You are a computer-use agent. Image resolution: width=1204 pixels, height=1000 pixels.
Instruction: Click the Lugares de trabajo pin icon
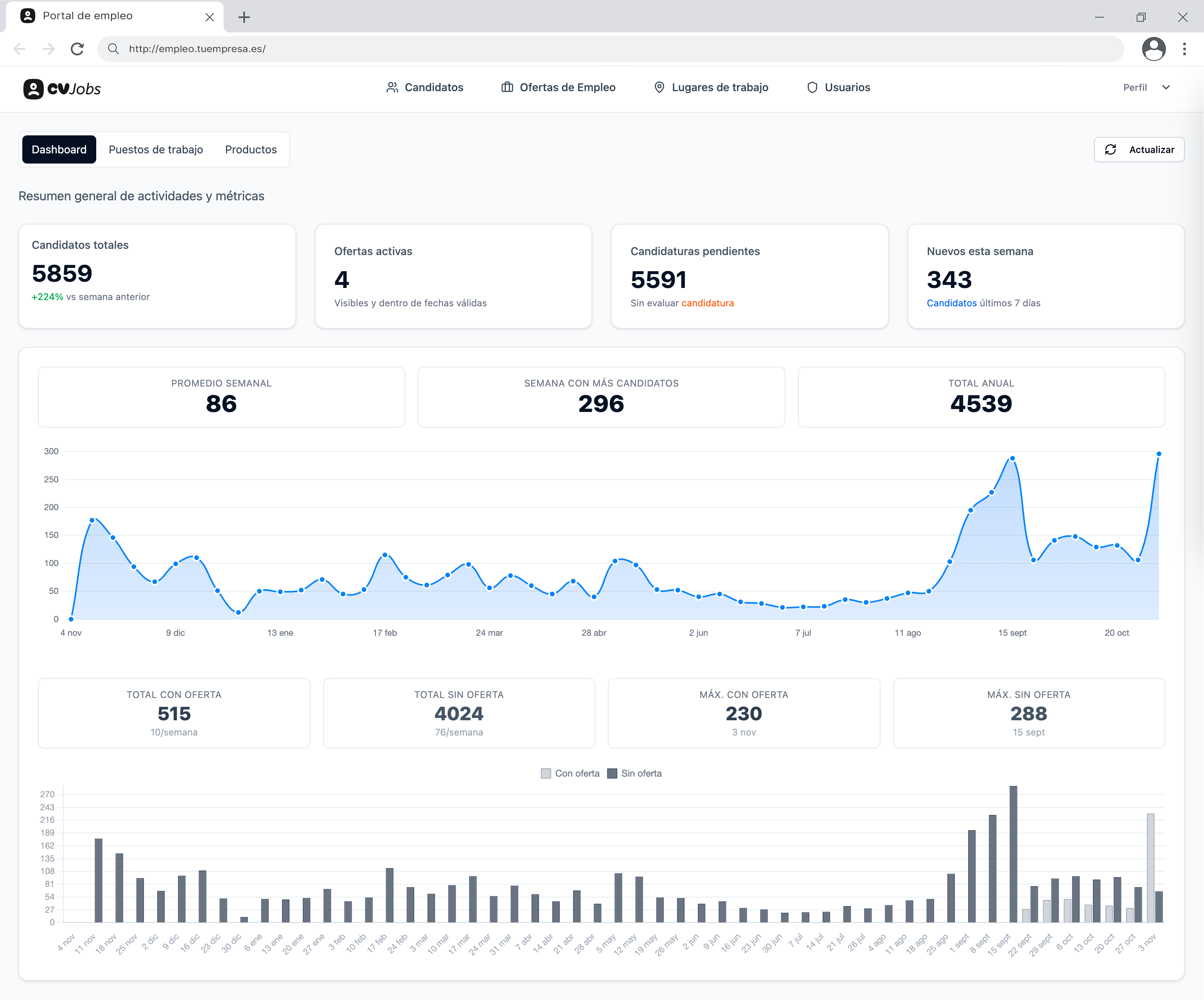click(660, 87)
